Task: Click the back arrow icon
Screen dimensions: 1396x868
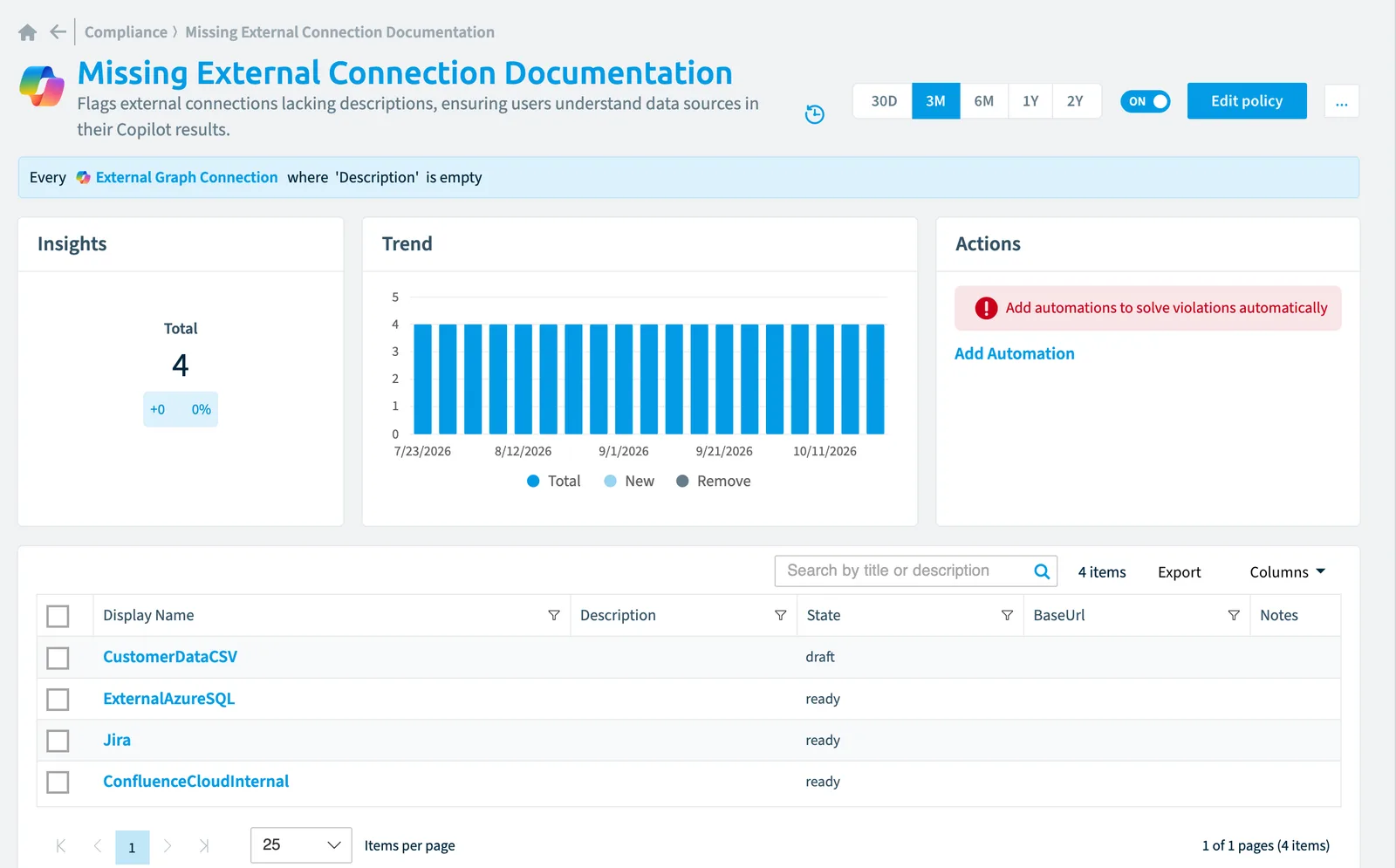Action: click(x=58, y=32)
